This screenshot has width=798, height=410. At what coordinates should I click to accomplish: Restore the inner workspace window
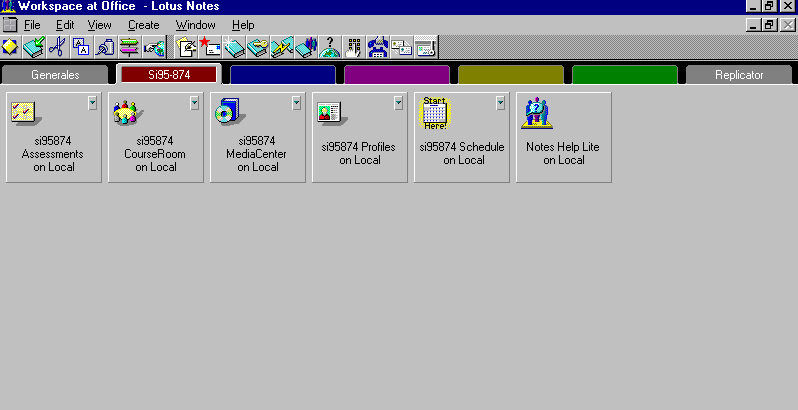(771, 24)
